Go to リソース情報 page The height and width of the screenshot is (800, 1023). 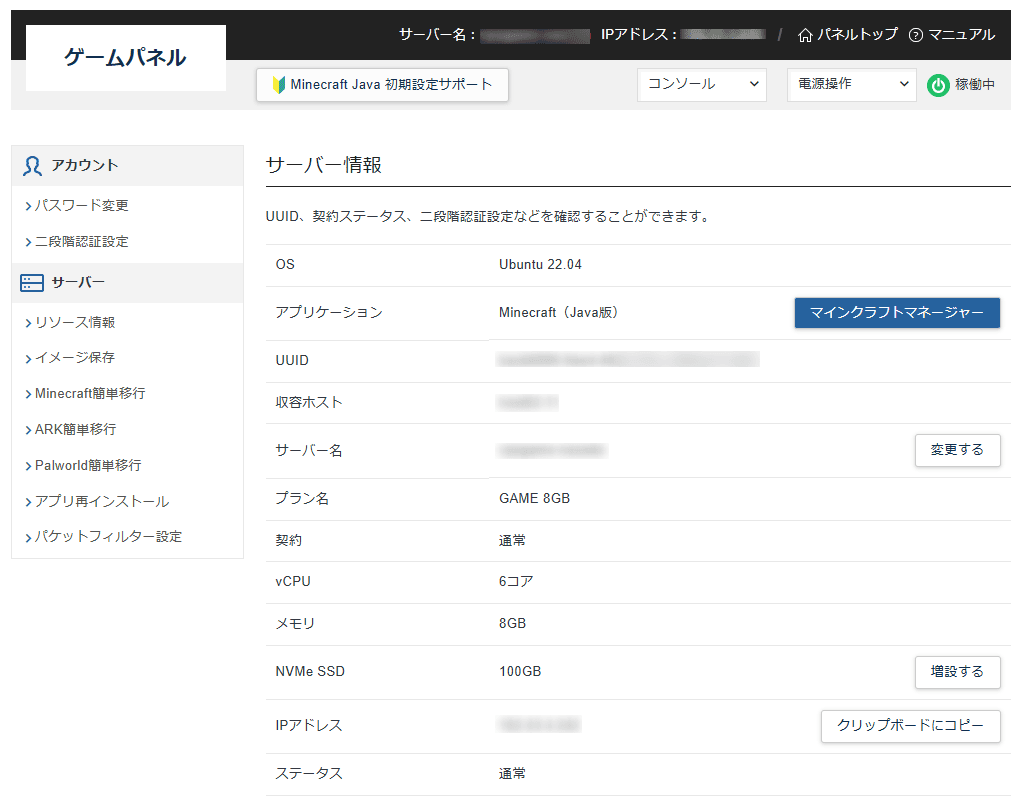tap(75, 323)
